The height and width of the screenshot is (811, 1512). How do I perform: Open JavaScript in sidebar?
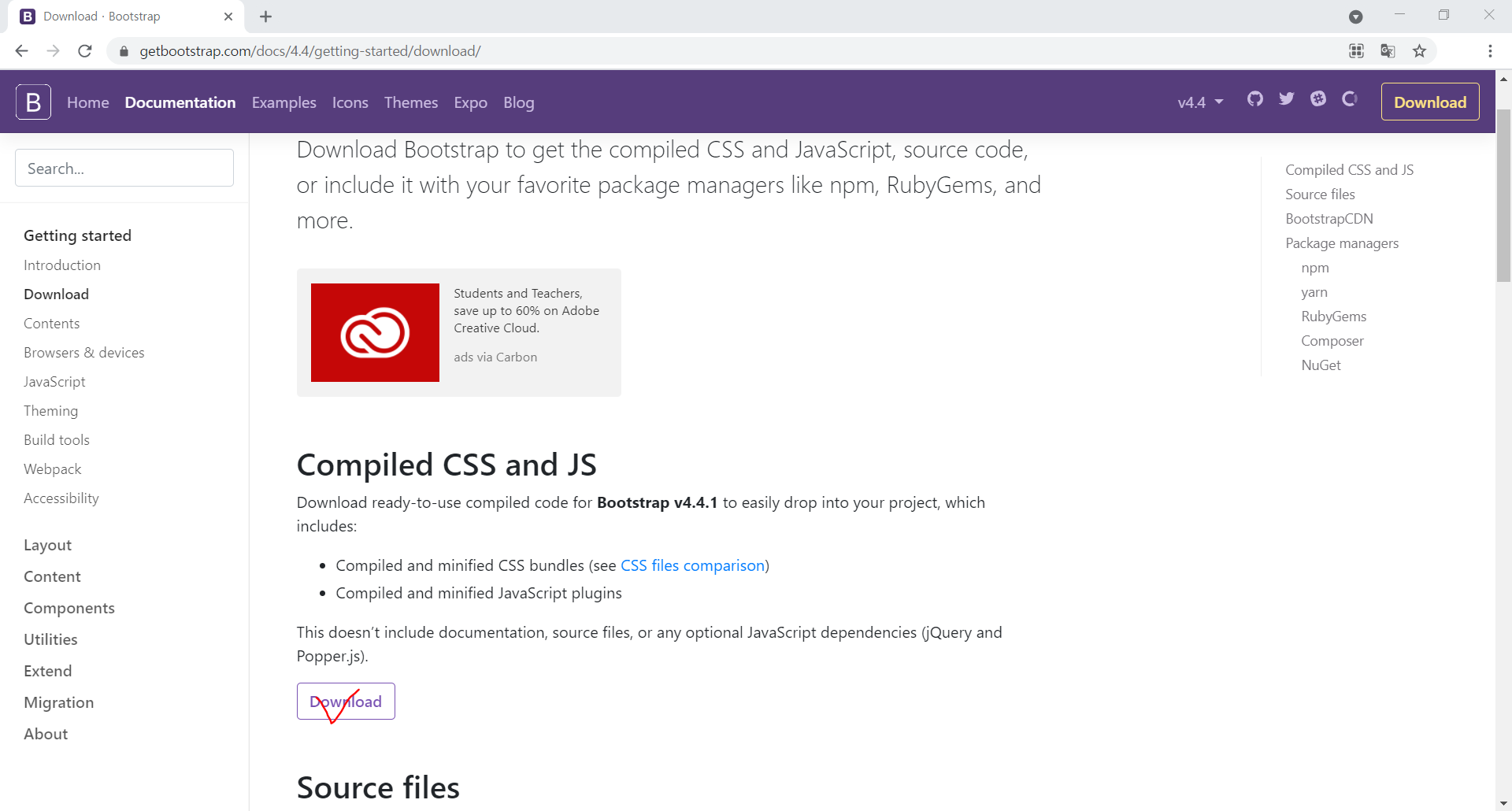pos(54,382)
